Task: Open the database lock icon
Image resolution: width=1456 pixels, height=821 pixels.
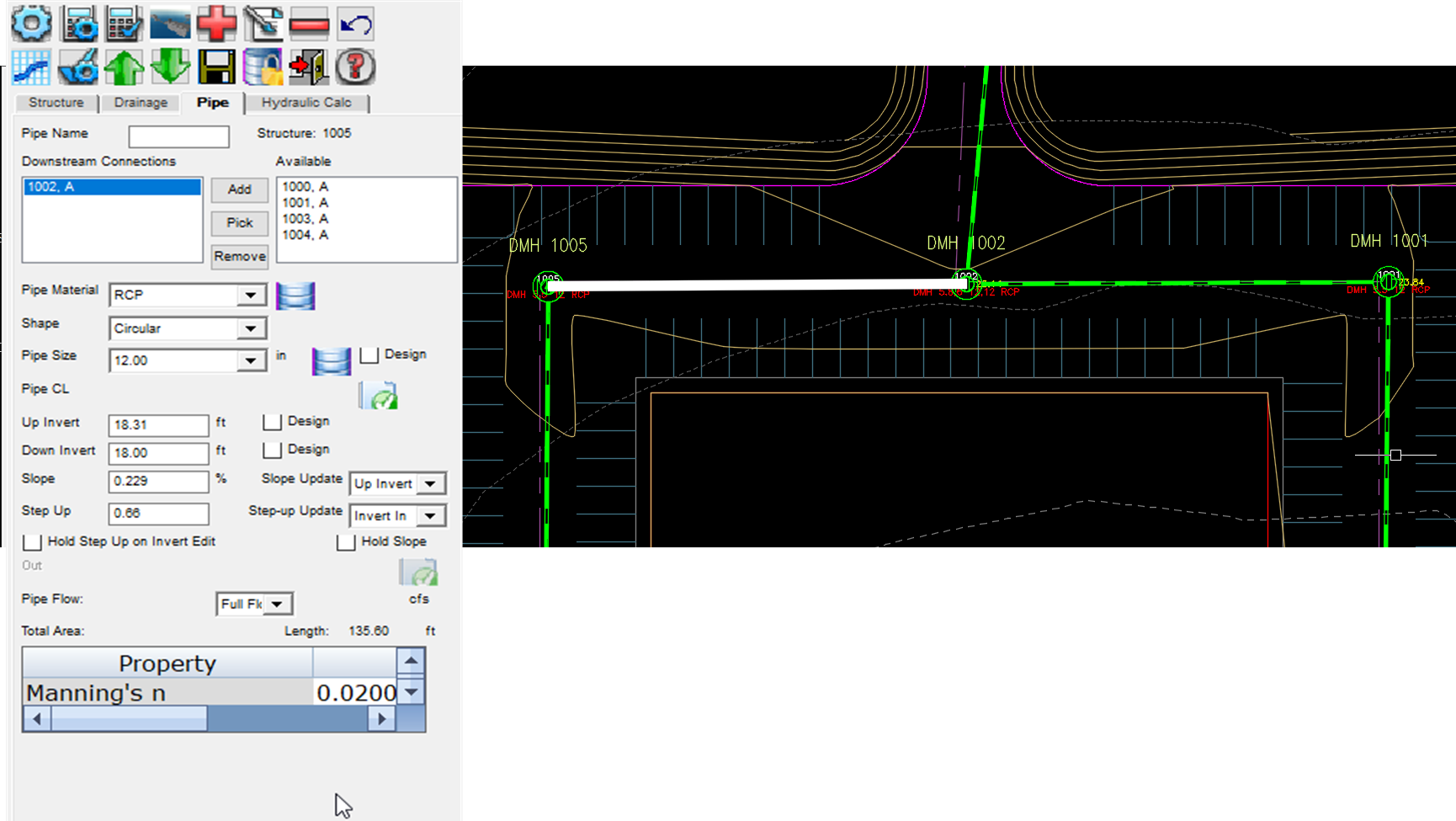Action: (x=261, y=67)
